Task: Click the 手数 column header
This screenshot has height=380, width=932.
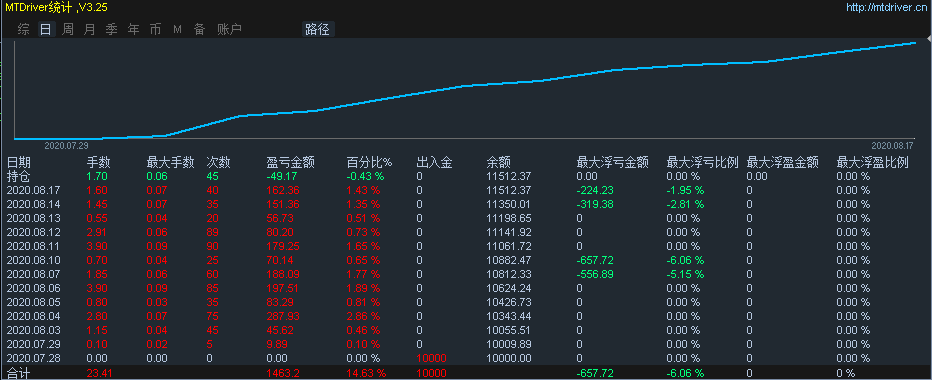Action: point(99,162)
